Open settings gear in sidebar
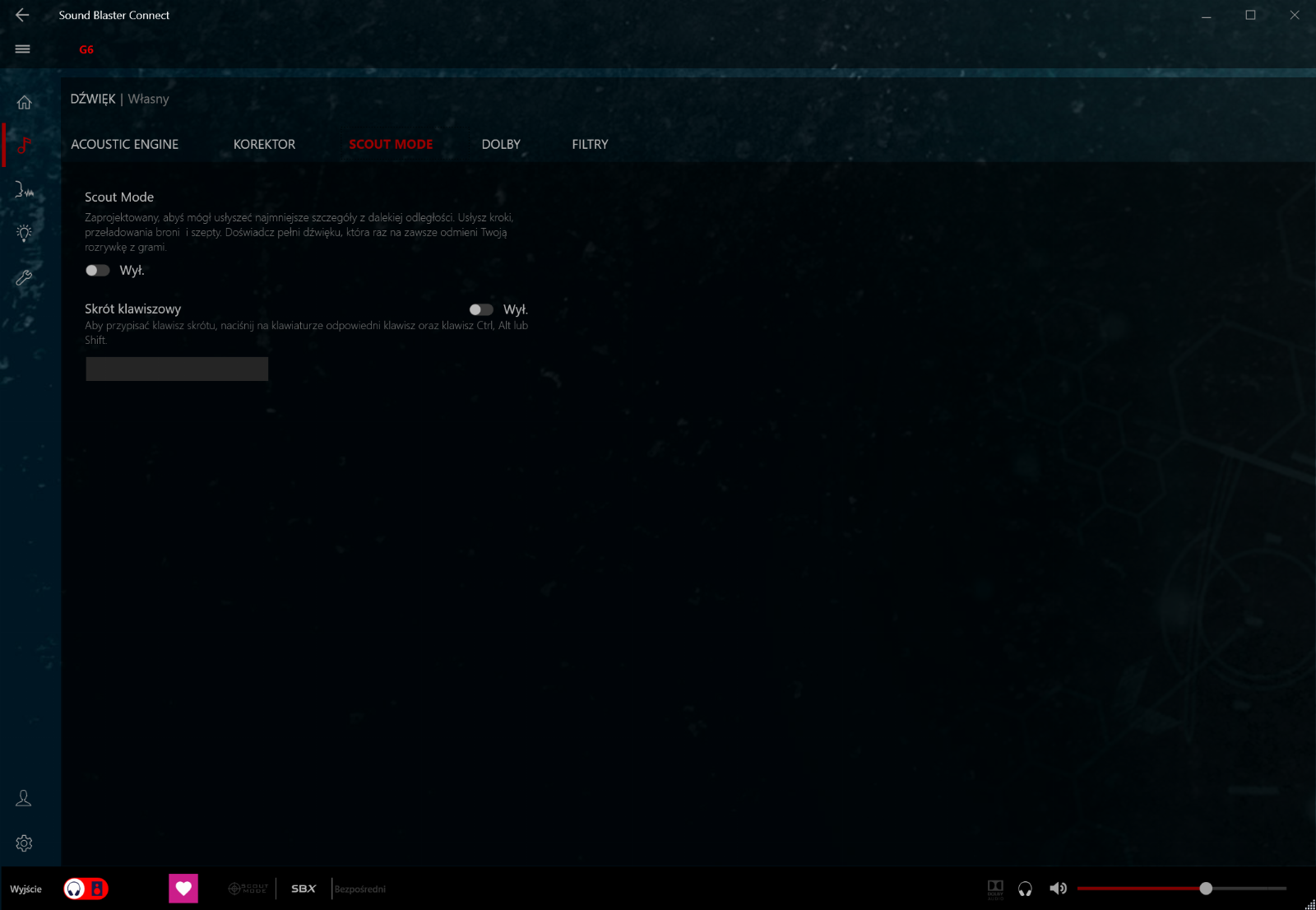Image resolution: width=1316 pixels, height=910 pixels. click(24, 843)
